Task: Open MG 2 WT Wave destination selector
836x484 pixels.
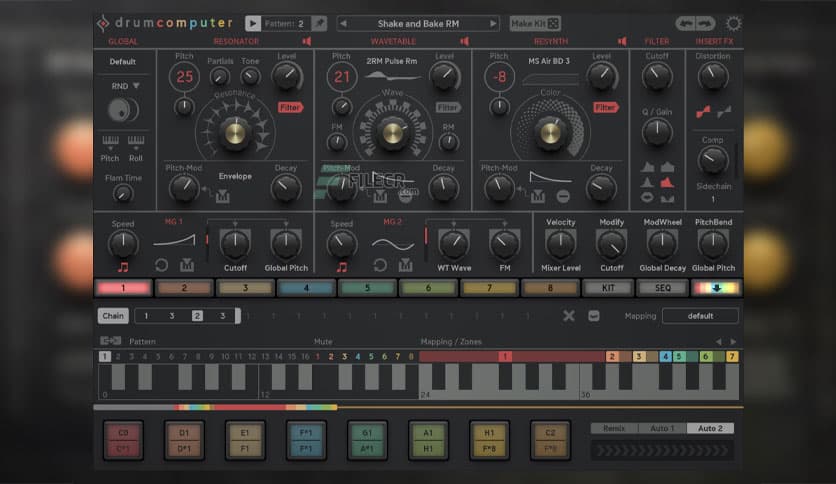Action: coord(454,268)
